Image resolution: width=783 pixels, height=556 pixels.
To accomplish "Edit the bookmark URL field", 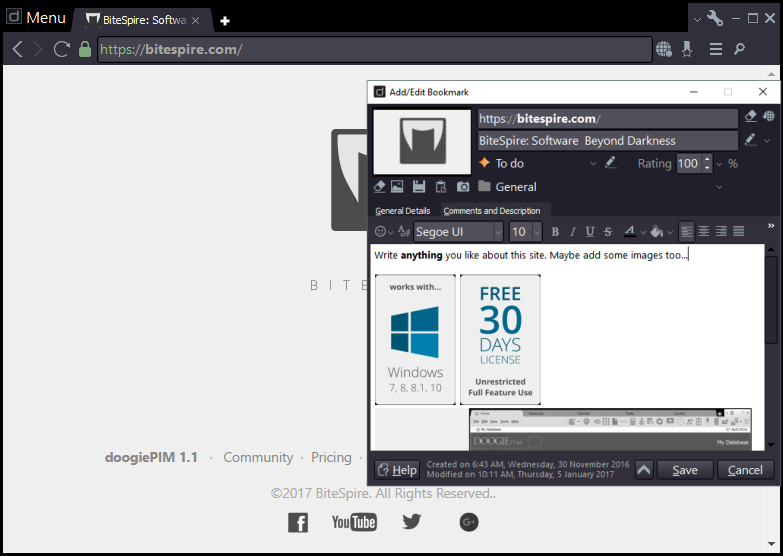I will [x=608, y=118].
